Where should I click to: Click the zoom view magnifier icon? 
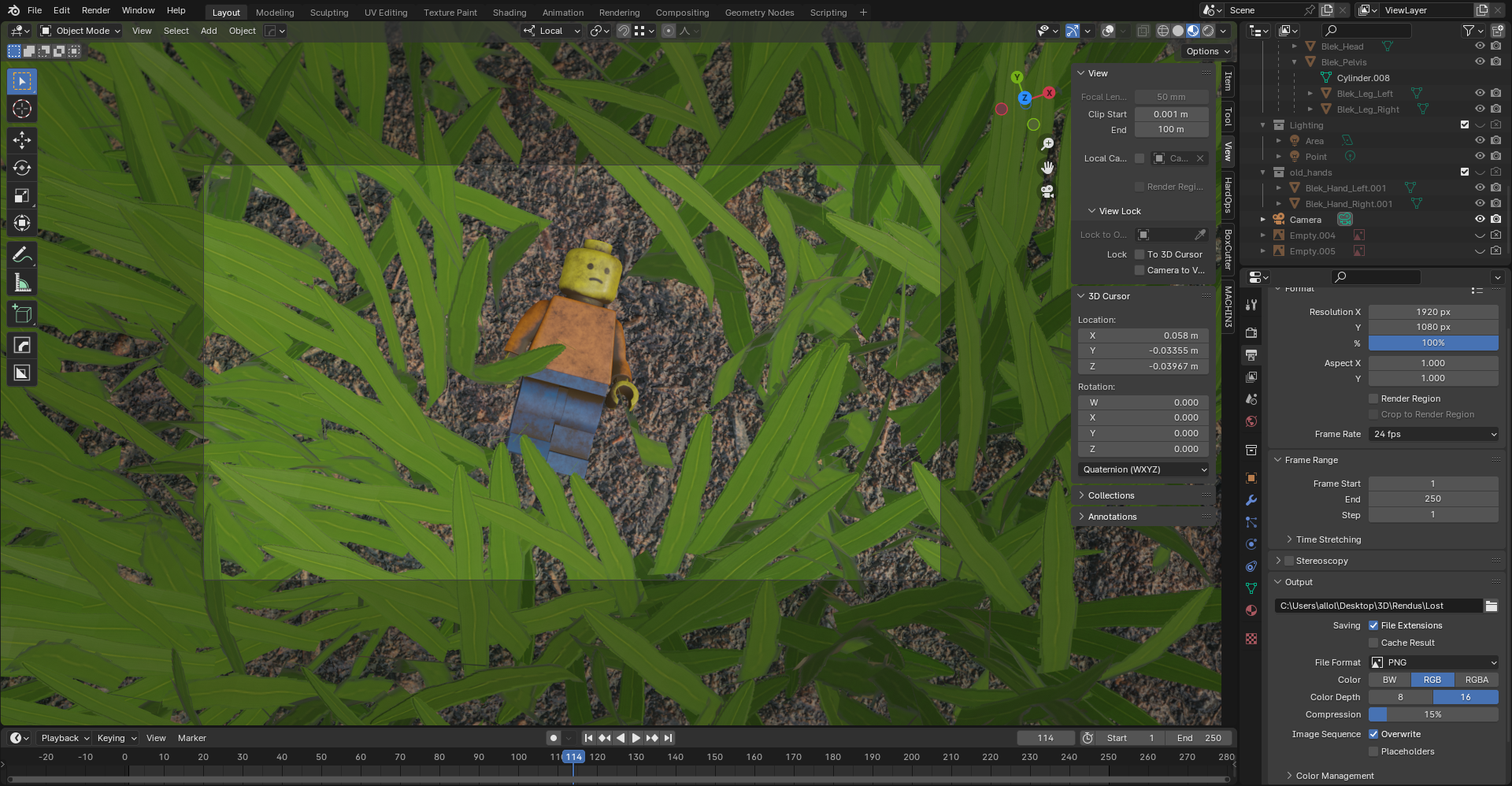(x=1047, y=144)
